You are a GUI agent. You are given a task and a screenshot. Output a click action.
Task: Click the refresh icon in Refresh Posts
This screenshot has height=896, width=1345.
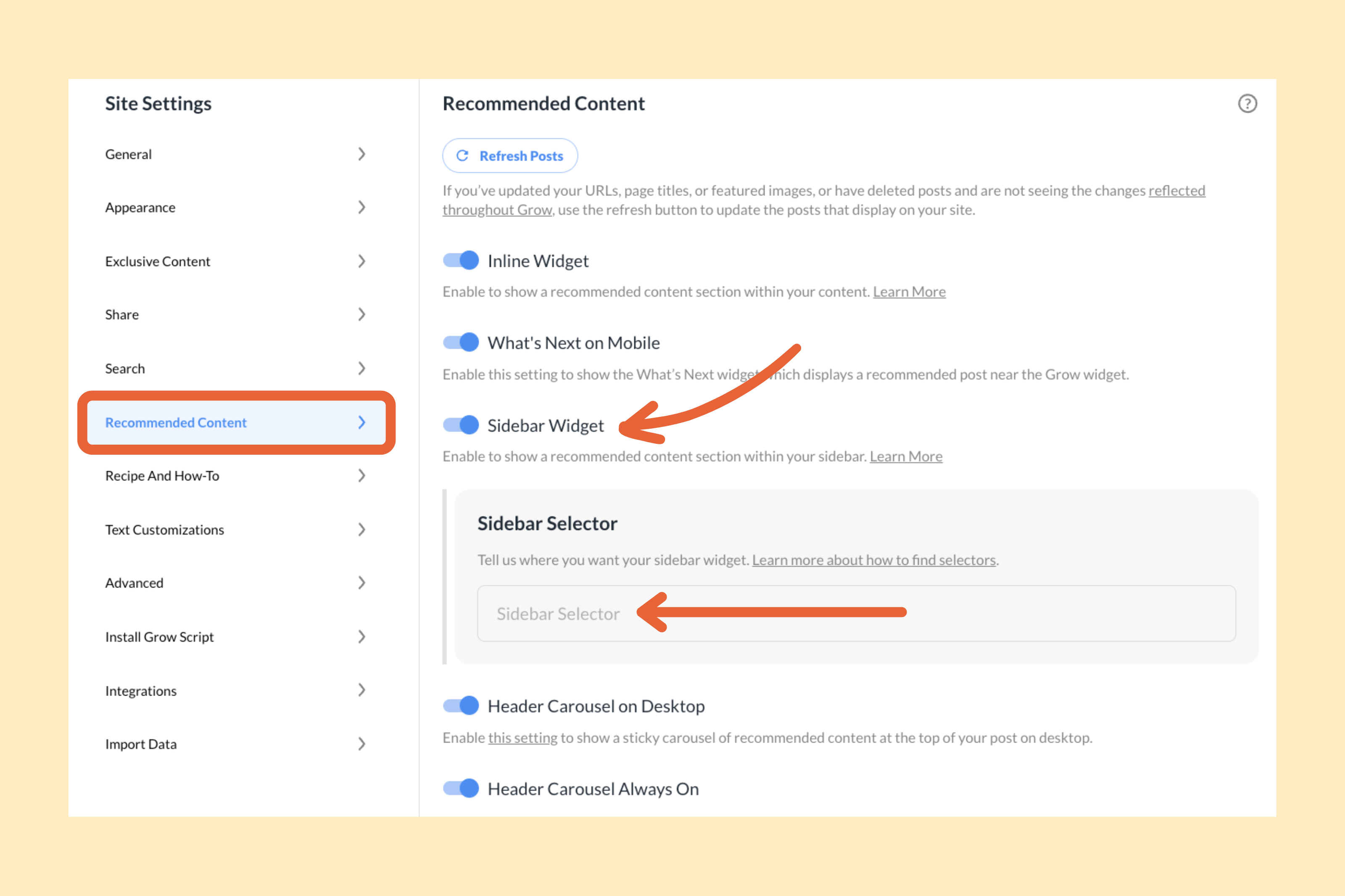point(462,155)
